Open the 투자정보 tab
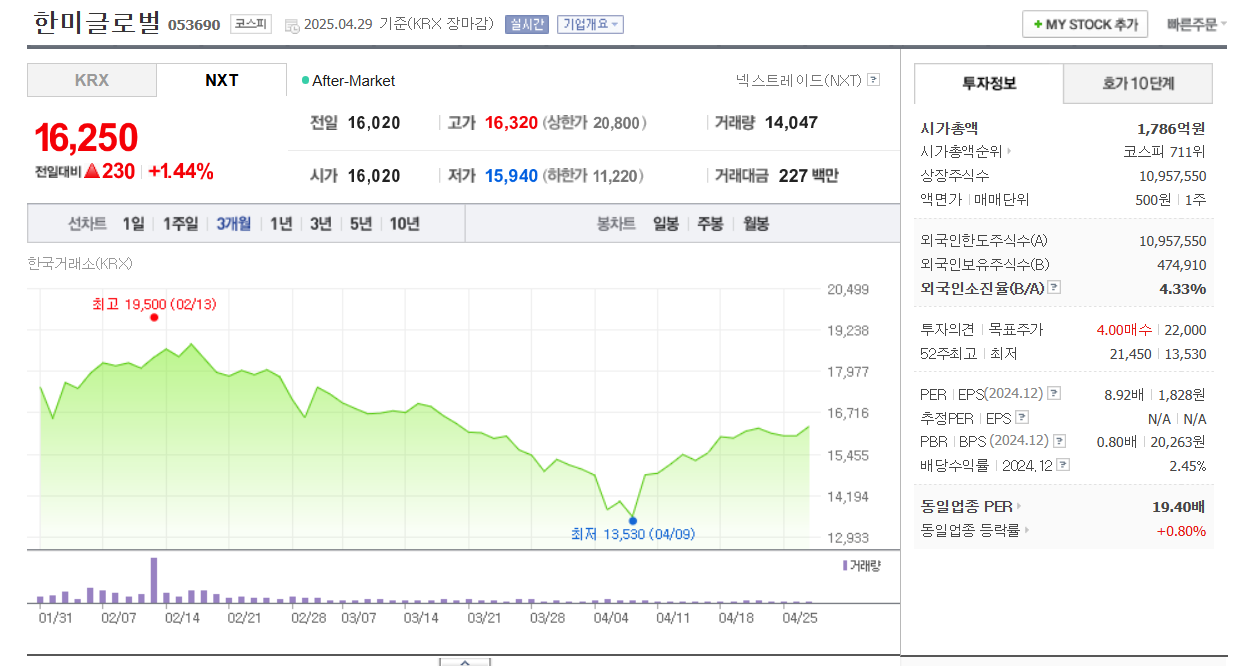1249x666 pixels. 988,83
